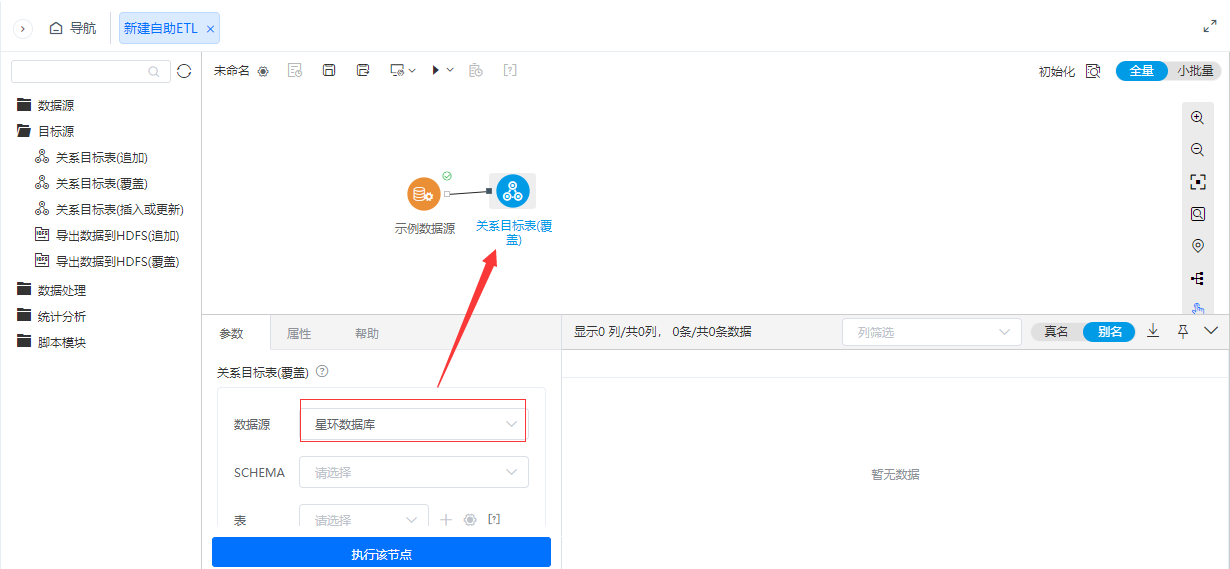Save the ETL flow as a copy
The image size is (1230, 569).
pyautogui.click(x=363, y=70)
